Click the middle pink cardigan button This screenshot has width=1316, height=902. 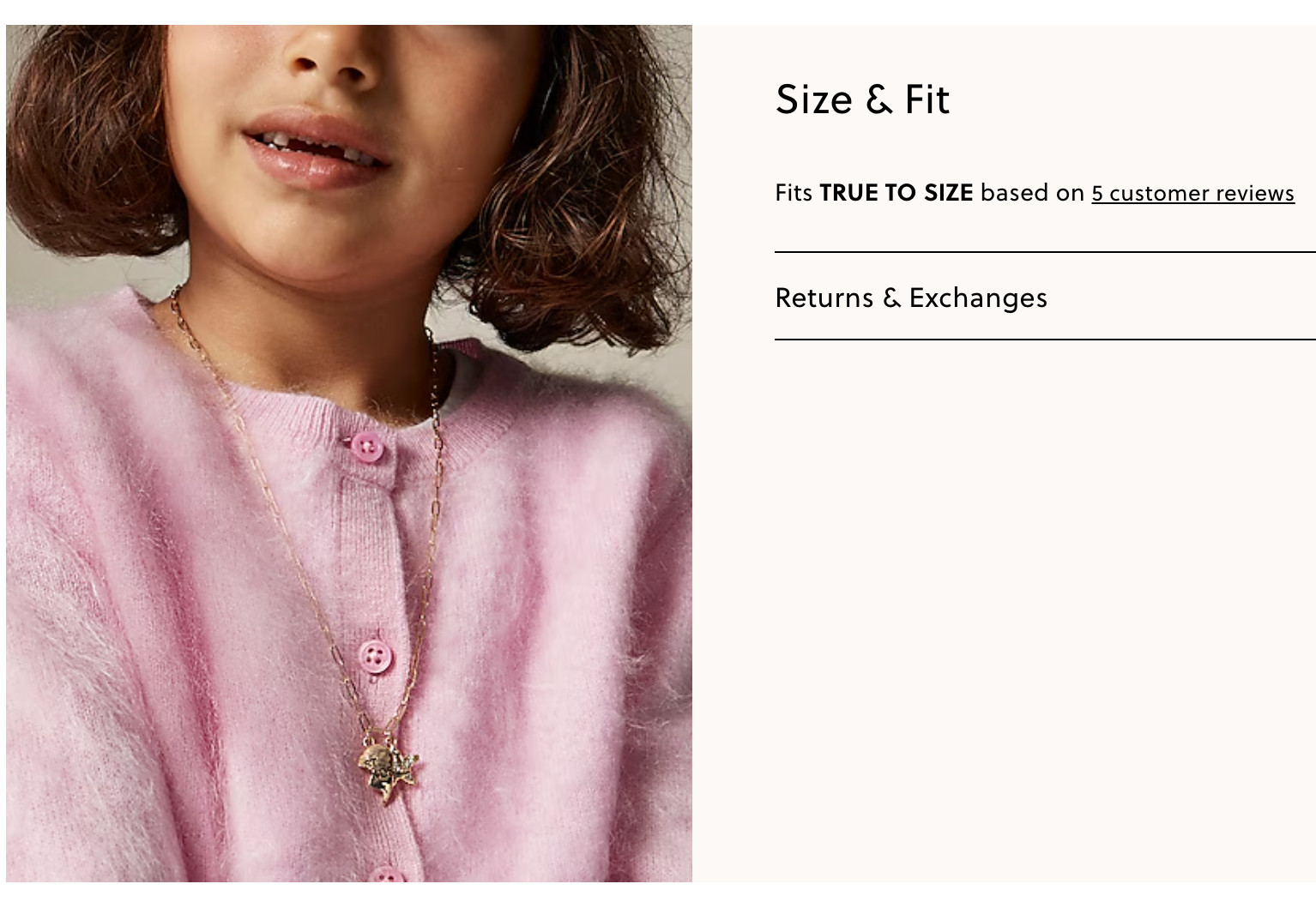[375, 658]
